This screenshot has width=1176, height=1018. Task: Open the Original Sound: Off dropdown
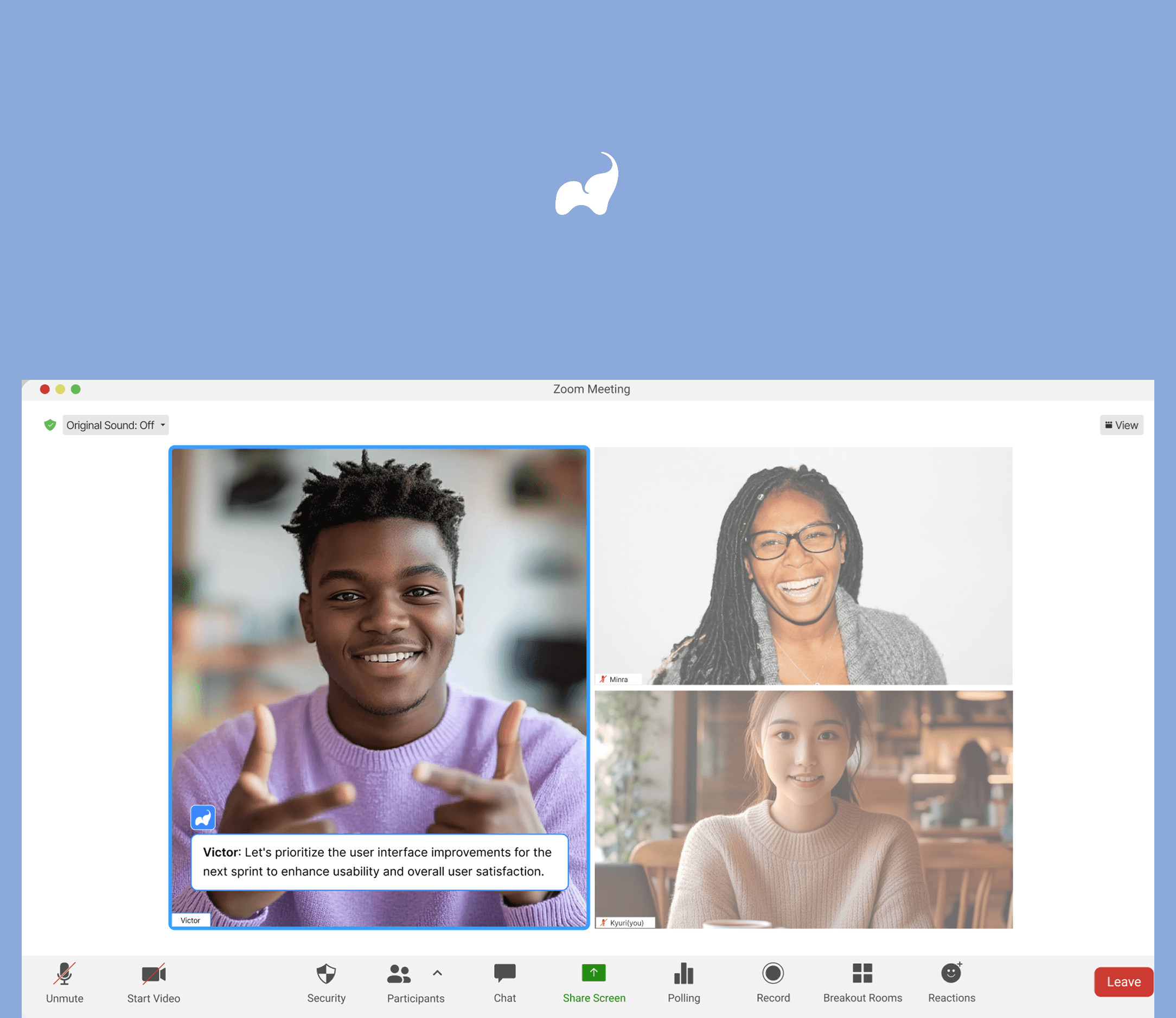(x=116, y=425)
